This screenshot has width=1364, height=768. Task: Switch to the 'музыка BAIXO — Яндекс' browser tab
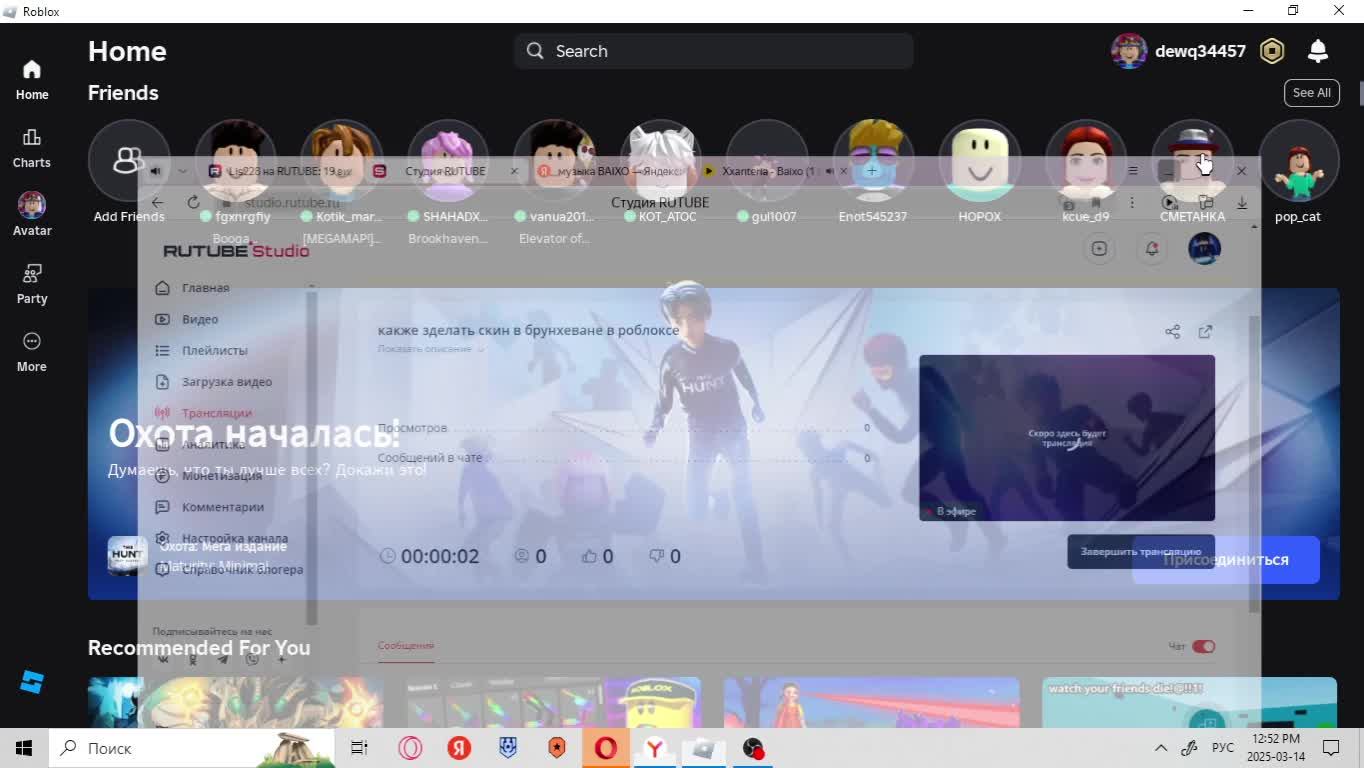(x=610, y=171)
